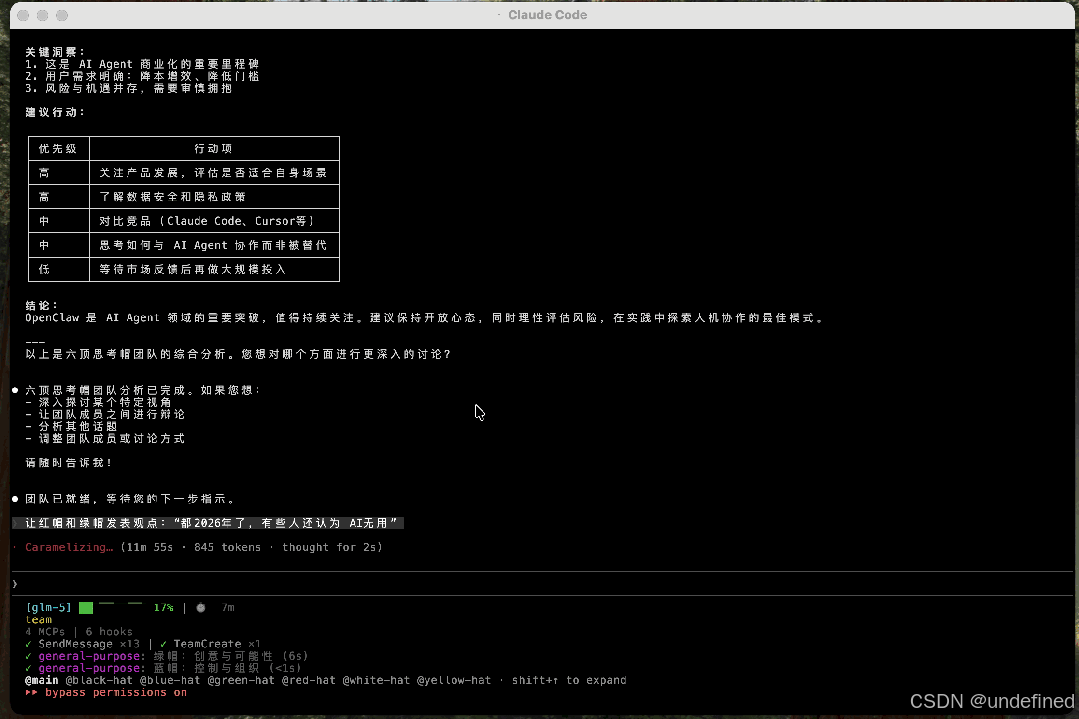Click the zoom button of Claude Code window

[x=62, y=15]
